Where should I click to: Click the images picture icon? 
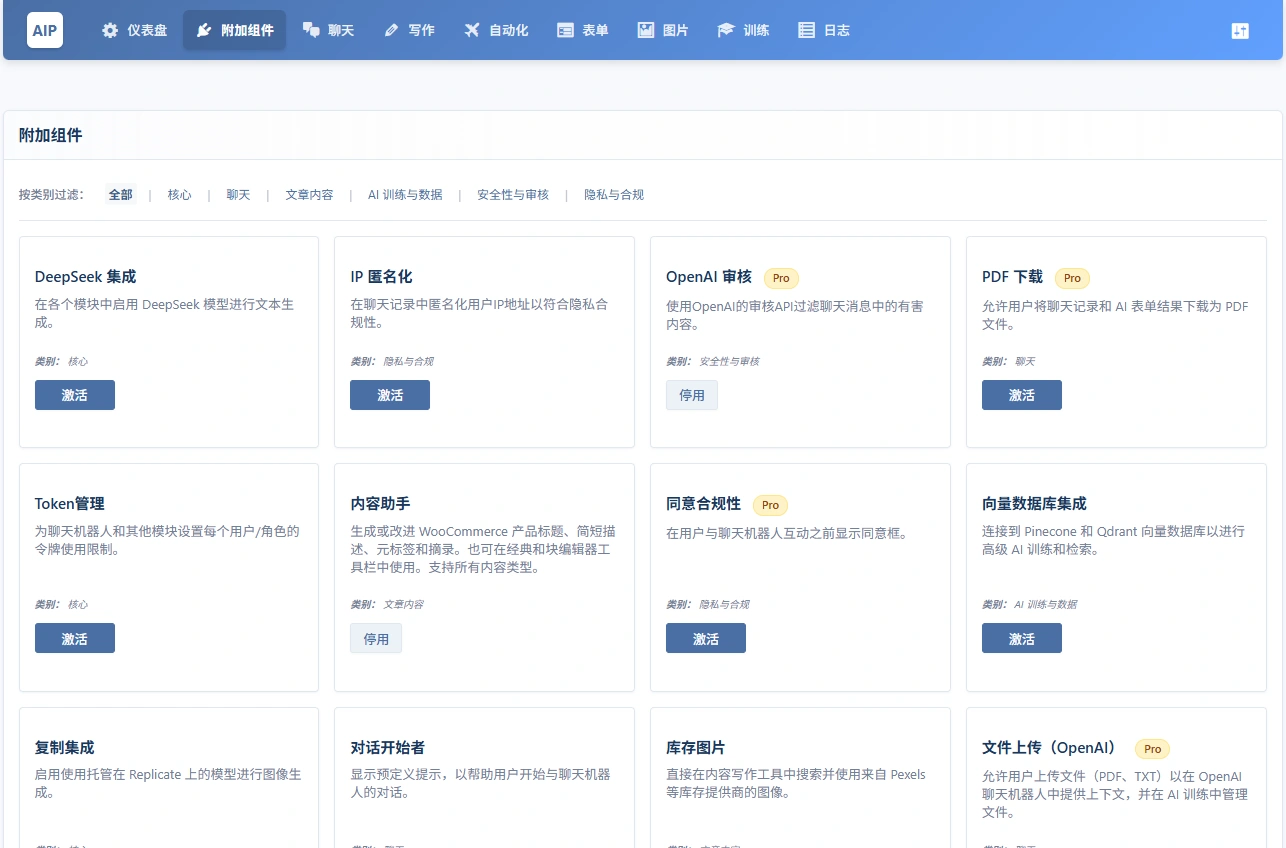point(646,30)
